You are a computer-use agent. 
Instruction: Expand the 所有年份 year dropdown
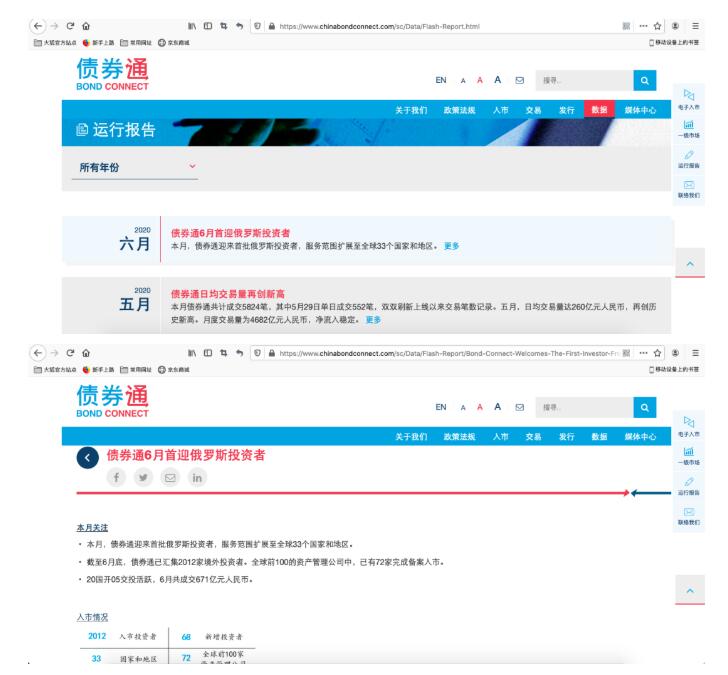pos(192,166)
